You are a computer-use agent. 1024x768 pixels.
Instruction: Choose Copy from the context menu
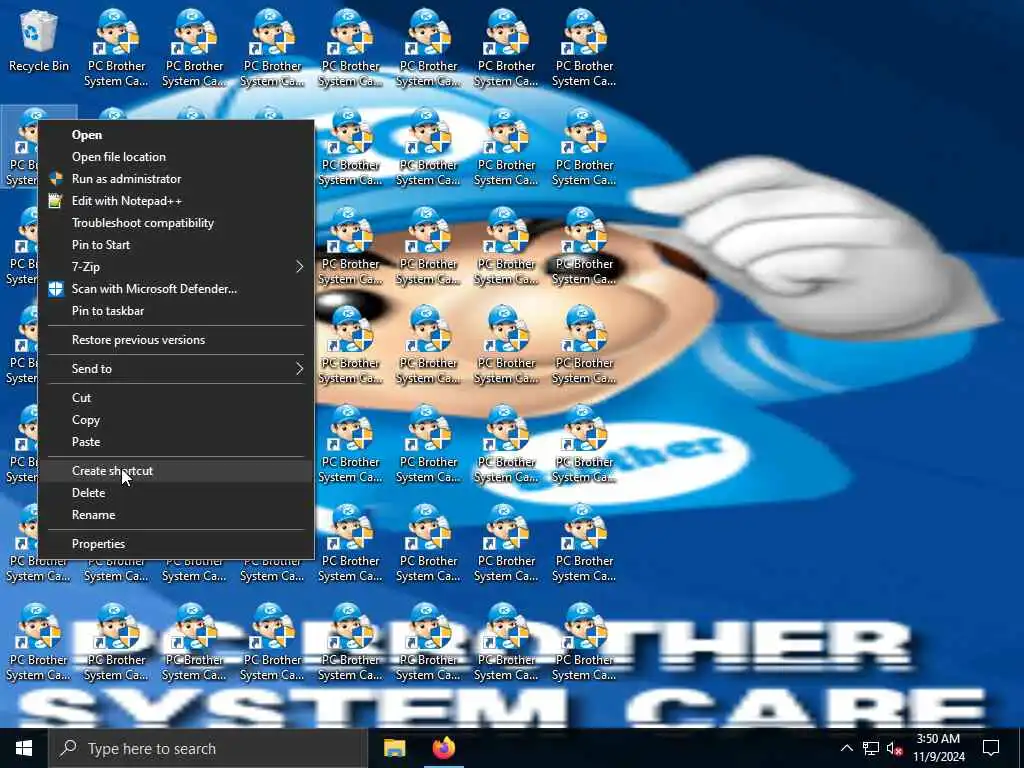pyautogui.click(x=176, y=420)
